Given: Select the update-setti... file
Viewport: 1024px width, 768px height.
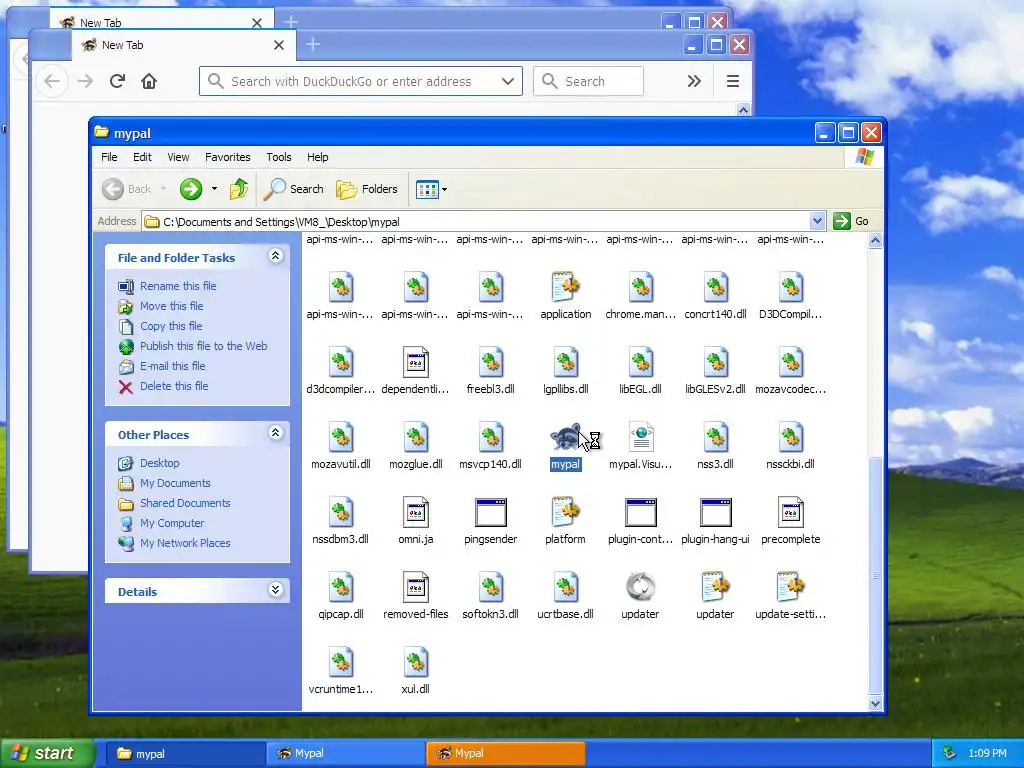Looking at the screenshot, I should [x=790, y=596].
